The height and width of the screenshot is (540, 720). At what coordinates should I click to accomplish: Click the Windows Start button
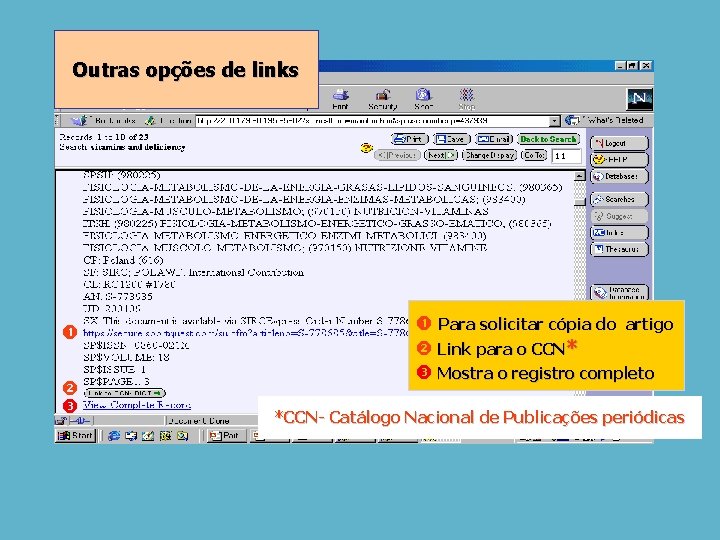click(x=75, y=435)
